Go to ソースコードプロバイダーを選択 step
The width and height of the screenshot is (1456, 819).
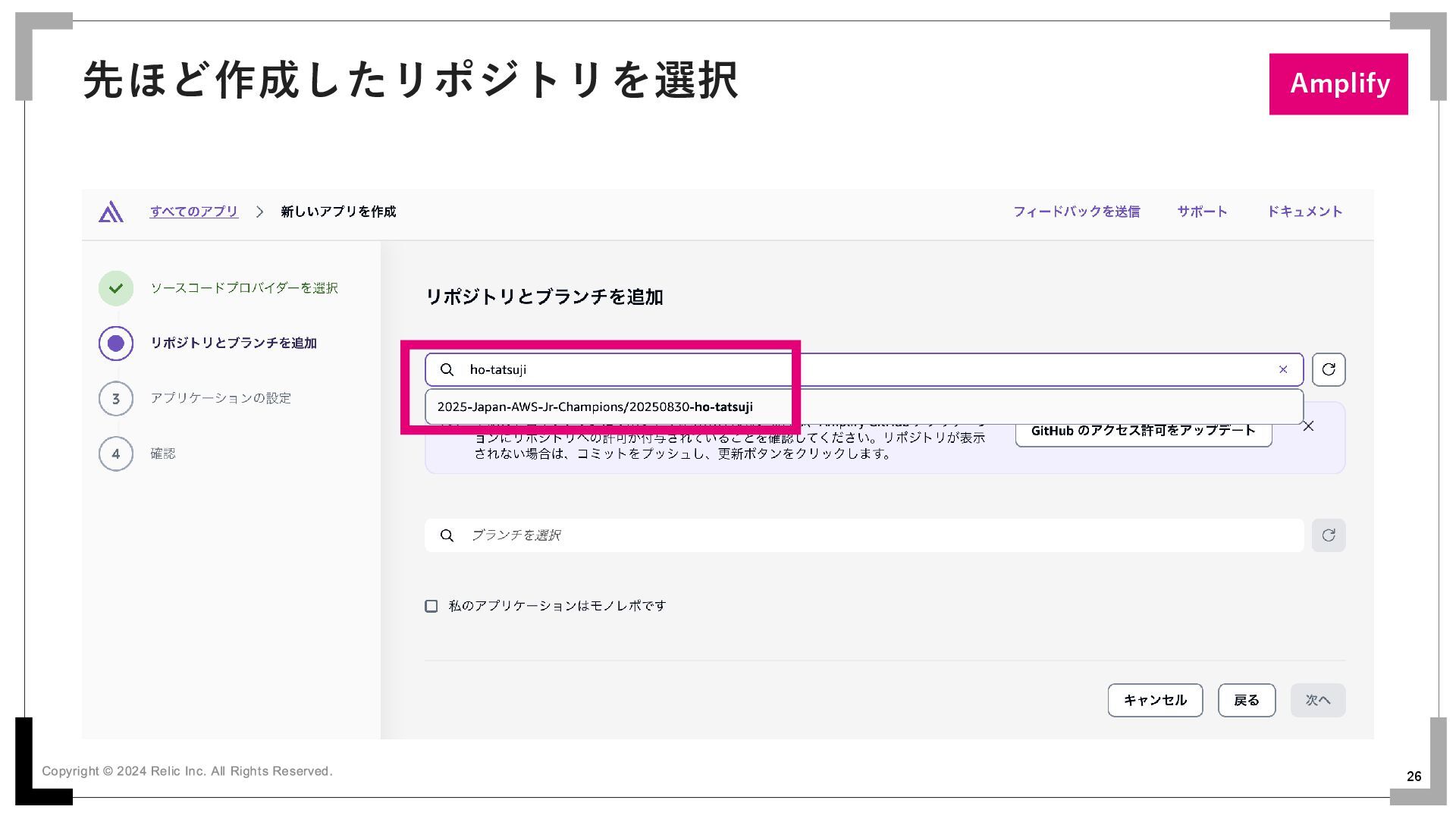coord(244,288)
